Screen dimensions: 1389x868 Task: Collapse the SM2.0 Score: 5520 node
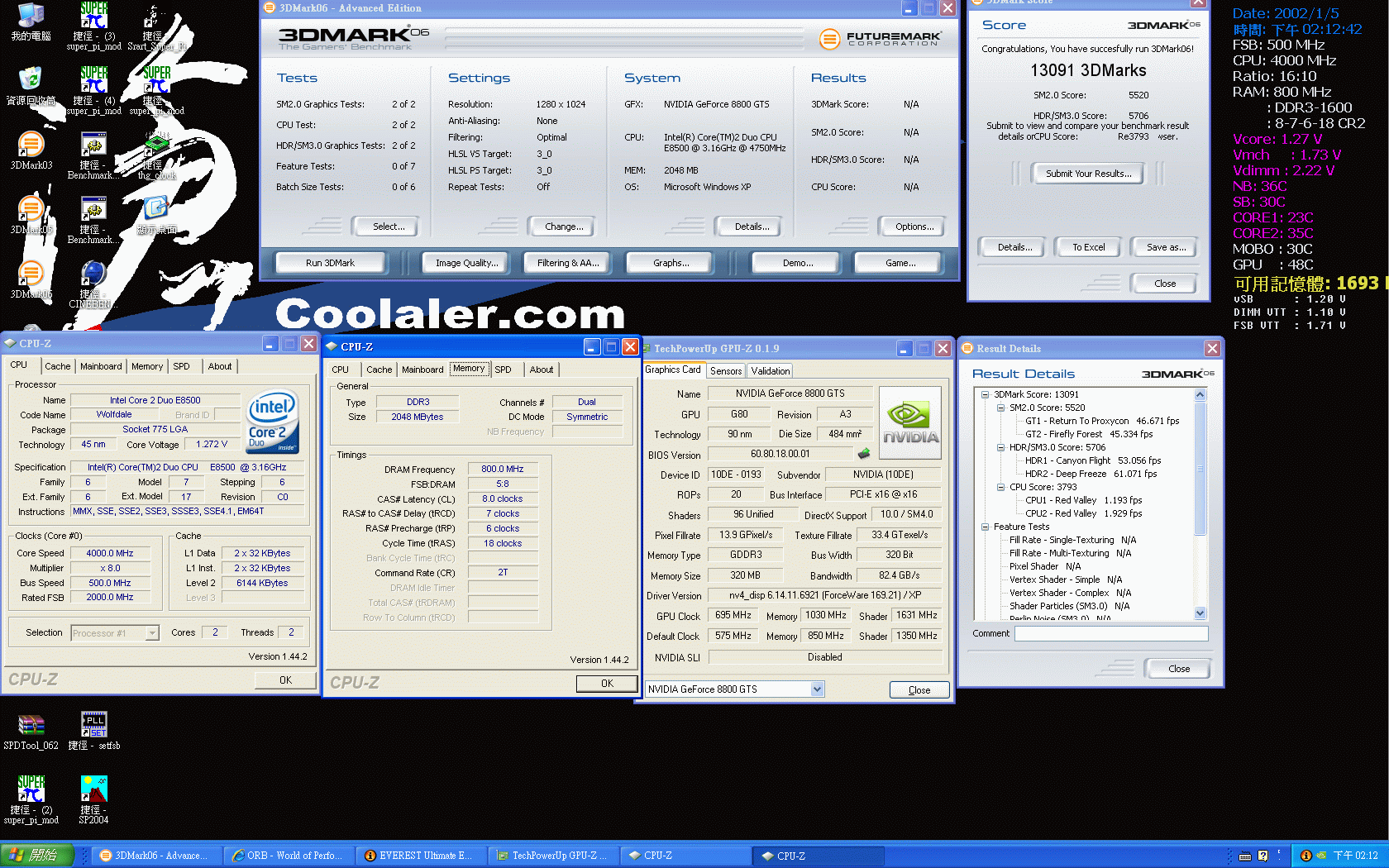pos(1001,408)
